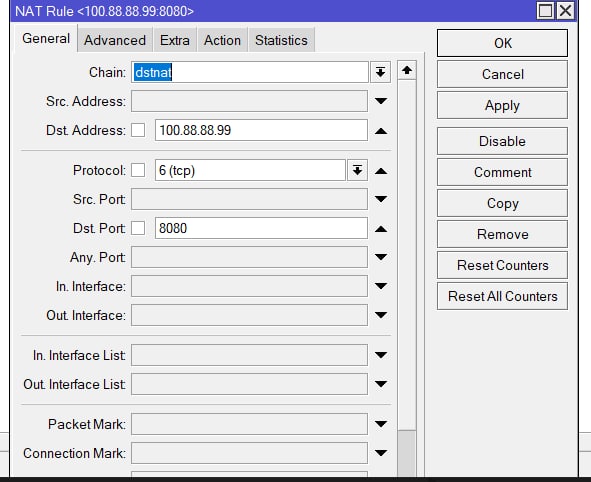The height and width of the screenshot is (482, 591).
Task: Toggle the Dst. Port negate checkbox
Action: [138, 228]
